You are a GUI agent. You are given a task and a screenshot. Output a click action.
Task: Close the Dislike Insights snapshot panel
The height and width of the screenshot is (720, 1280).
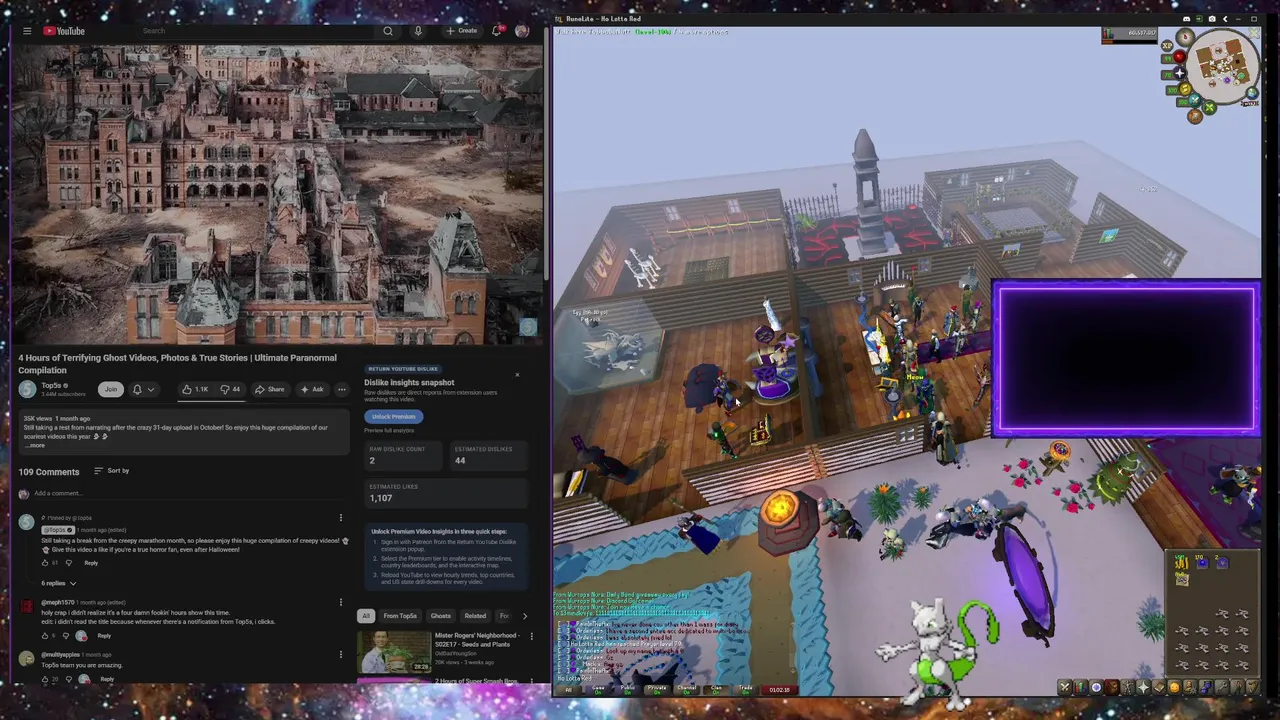click(517, 375)
